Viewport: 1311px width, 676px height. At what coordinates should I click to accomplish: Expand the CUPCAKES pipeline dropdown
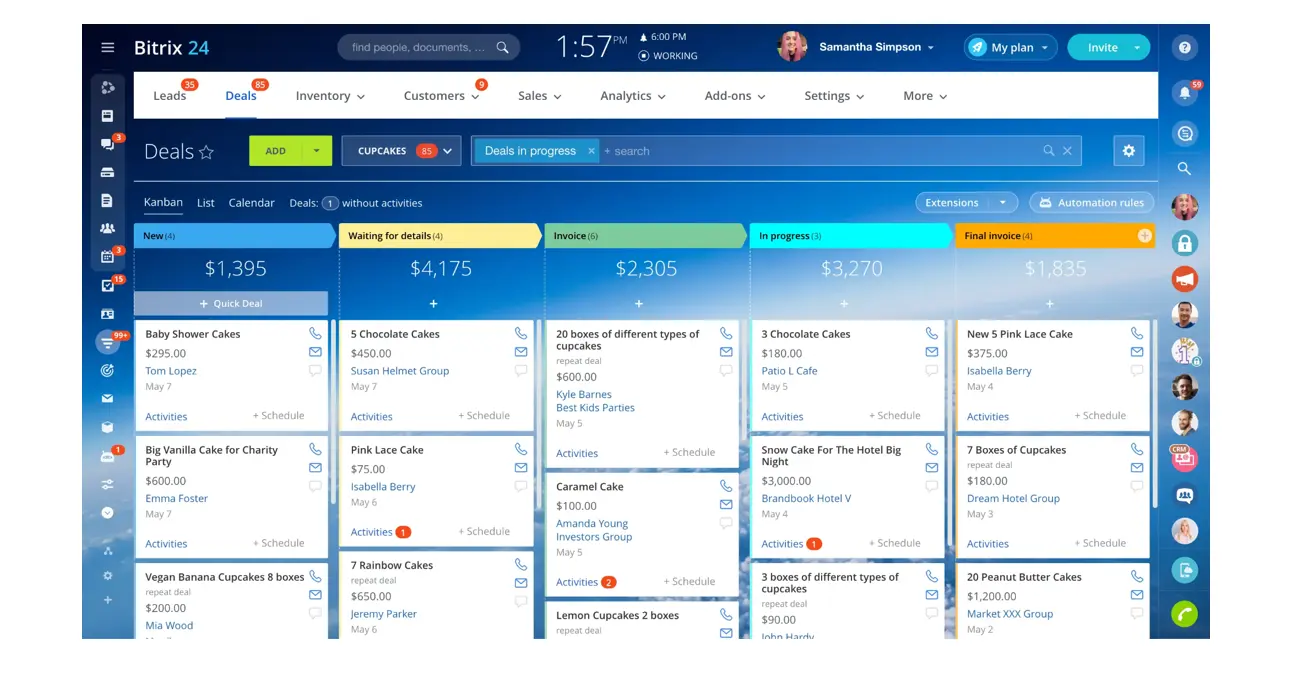click(x=448, y=151)
